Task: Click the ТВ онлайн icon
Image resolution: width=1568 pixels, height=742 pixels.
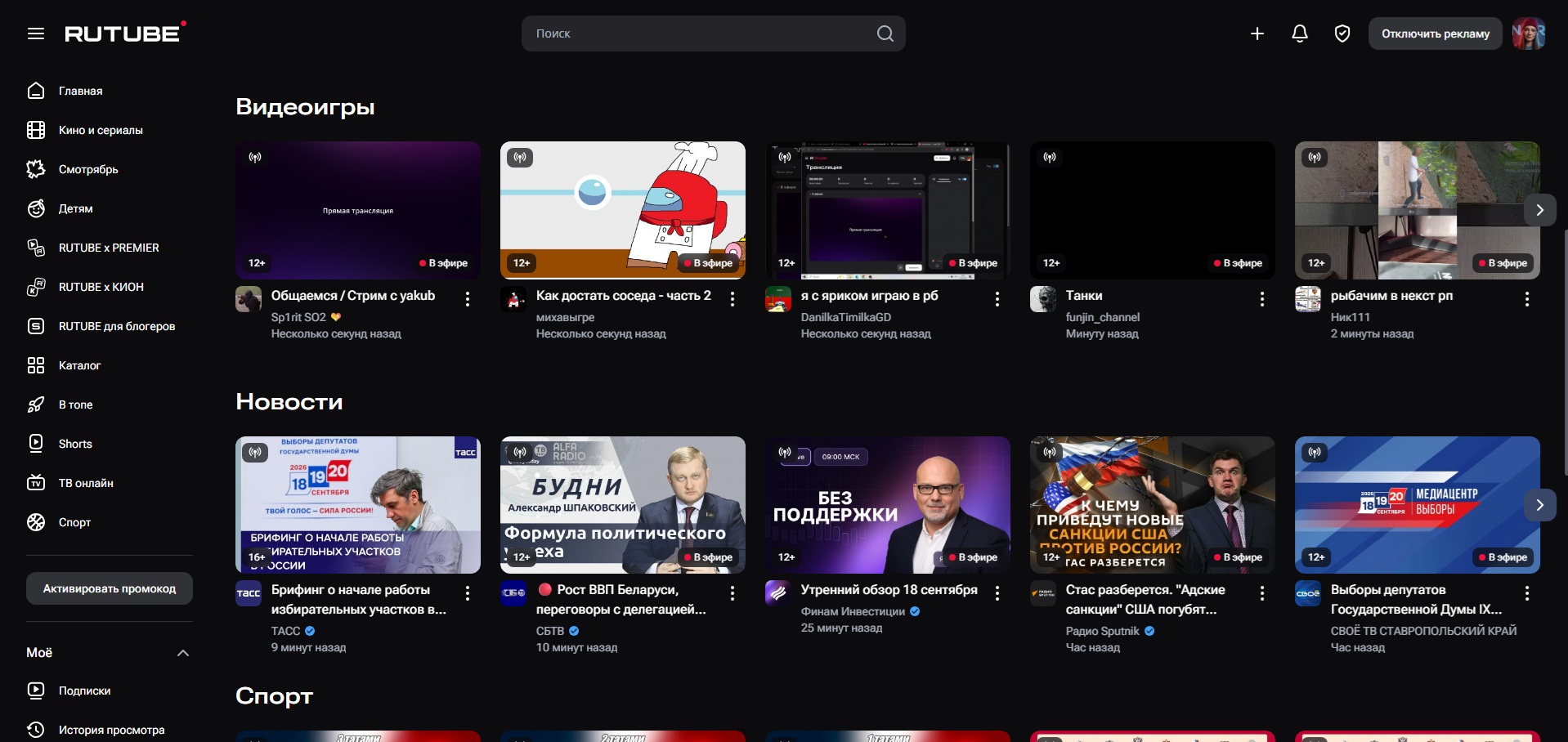Action: coord(36,483)
